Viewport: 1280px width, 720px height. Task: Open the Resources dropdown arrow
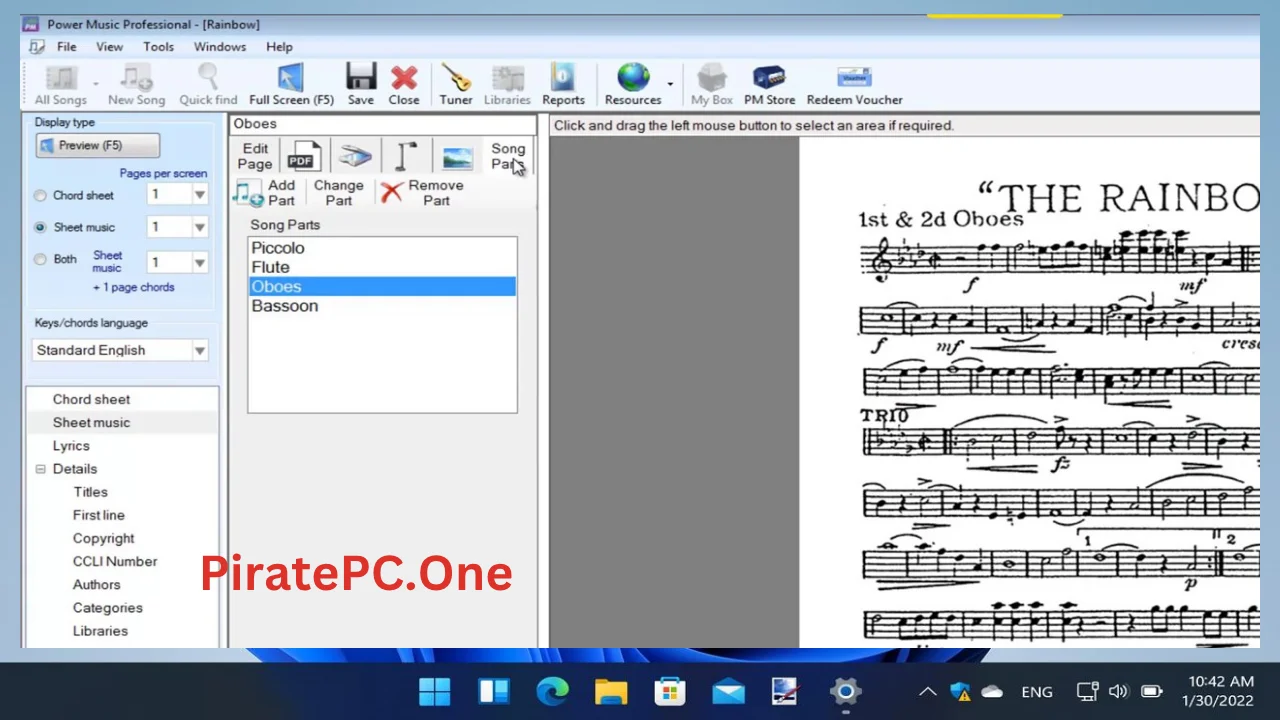point(670,85)
